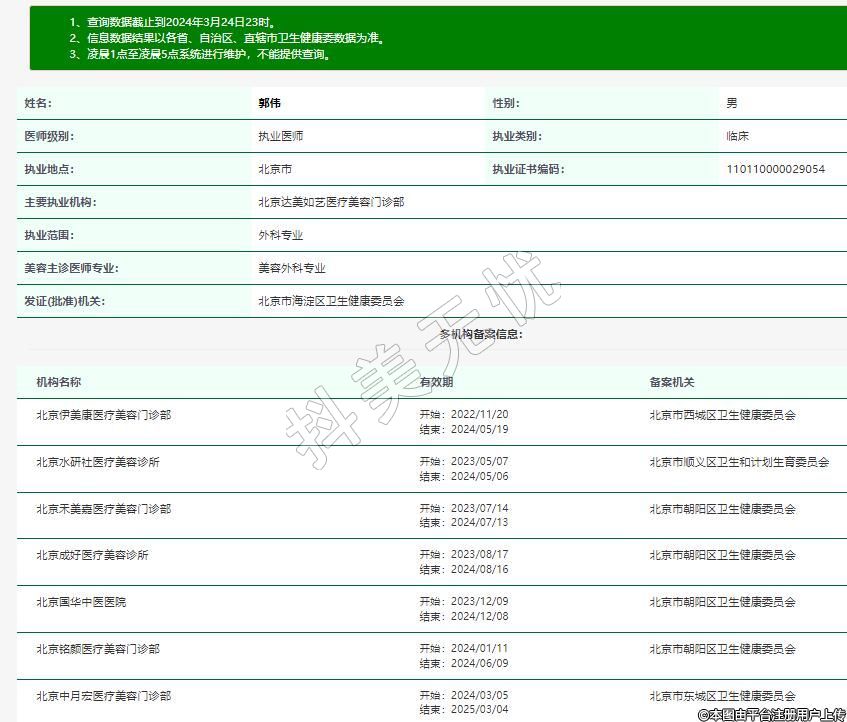Select 北京伊美康医疗美容门诊部 institution row
This screenshot has height=722, width=847.
click(x=103, y=415)
